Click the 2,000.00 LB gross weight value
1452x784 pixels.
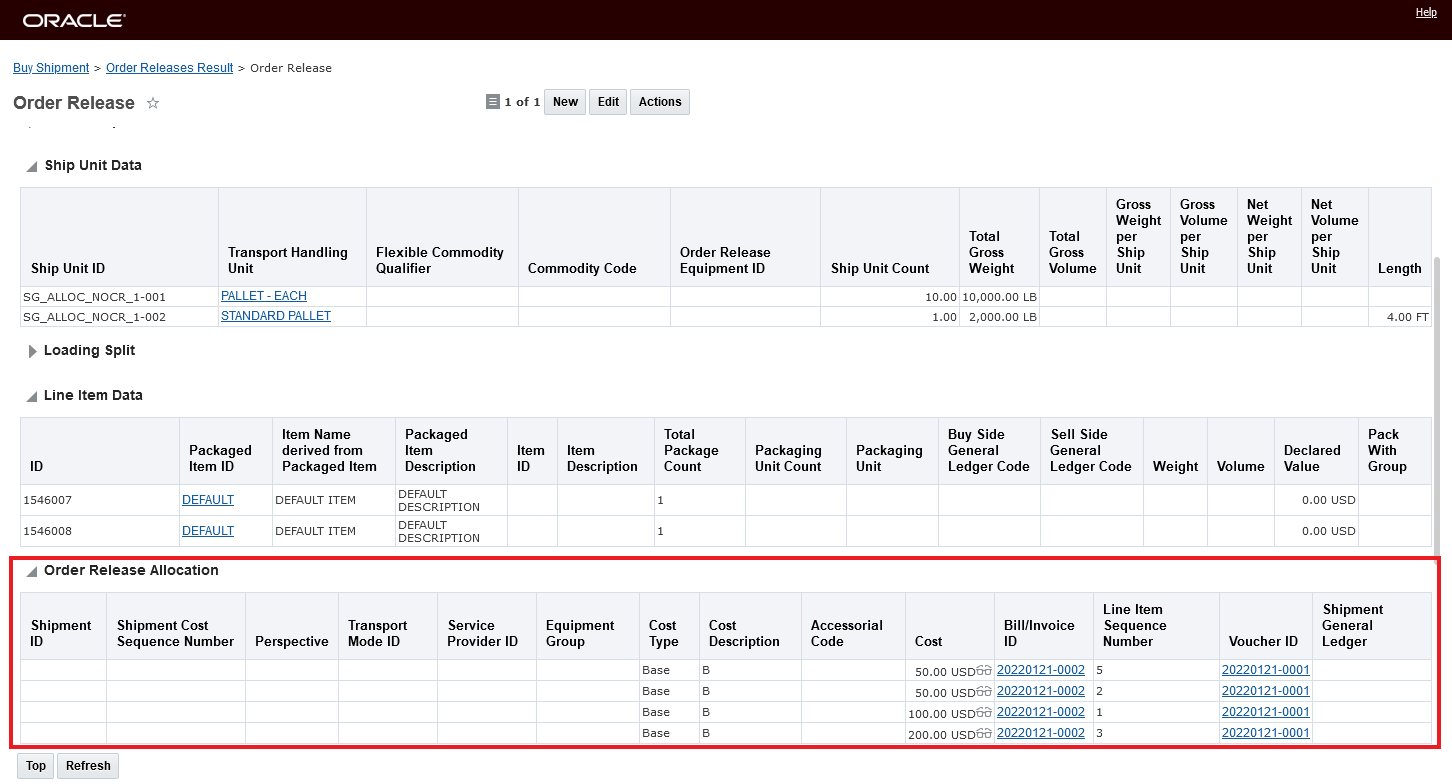tap(1004, 317)
